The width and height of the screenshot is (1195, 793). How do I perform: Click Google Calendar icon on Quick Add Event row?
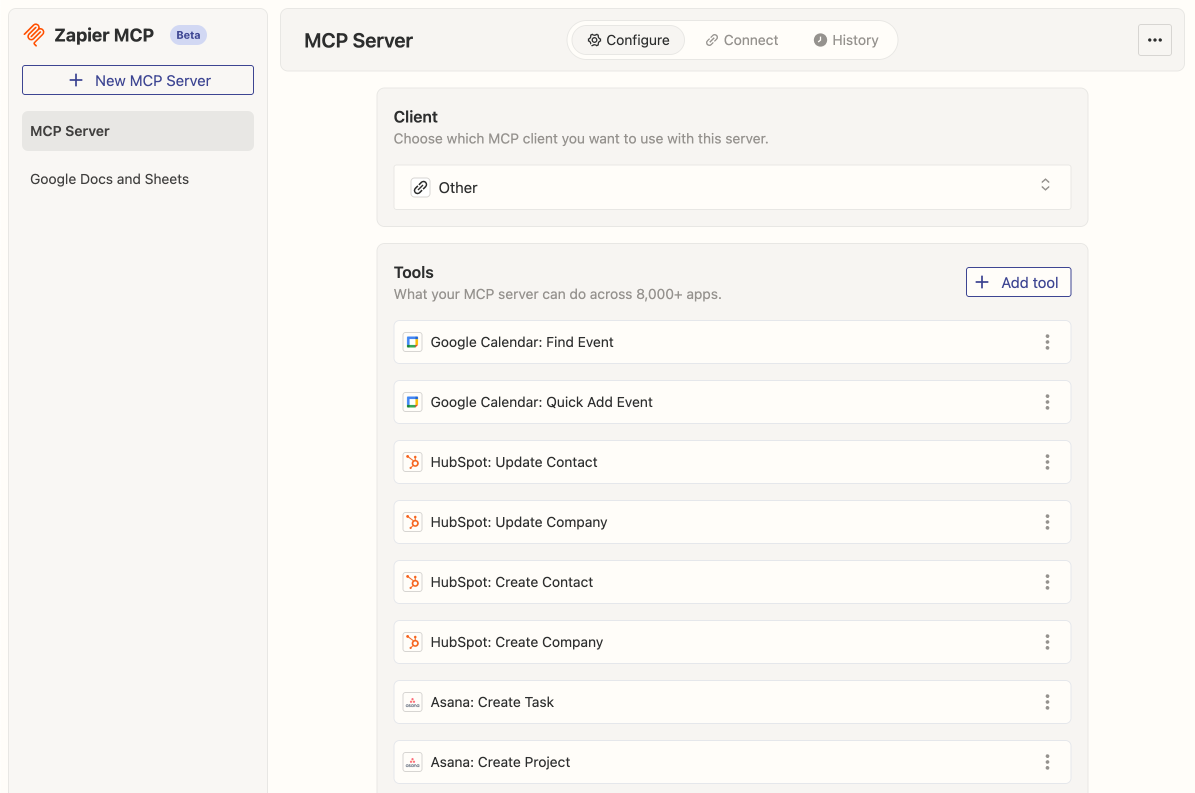click(x=412, y=402)
